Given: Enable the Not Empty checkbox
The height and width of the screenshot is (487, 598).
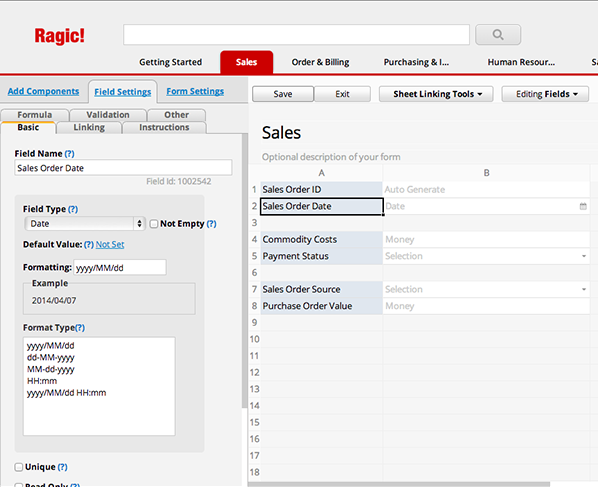Looking at the screenshot, I should tap(154, 224).
